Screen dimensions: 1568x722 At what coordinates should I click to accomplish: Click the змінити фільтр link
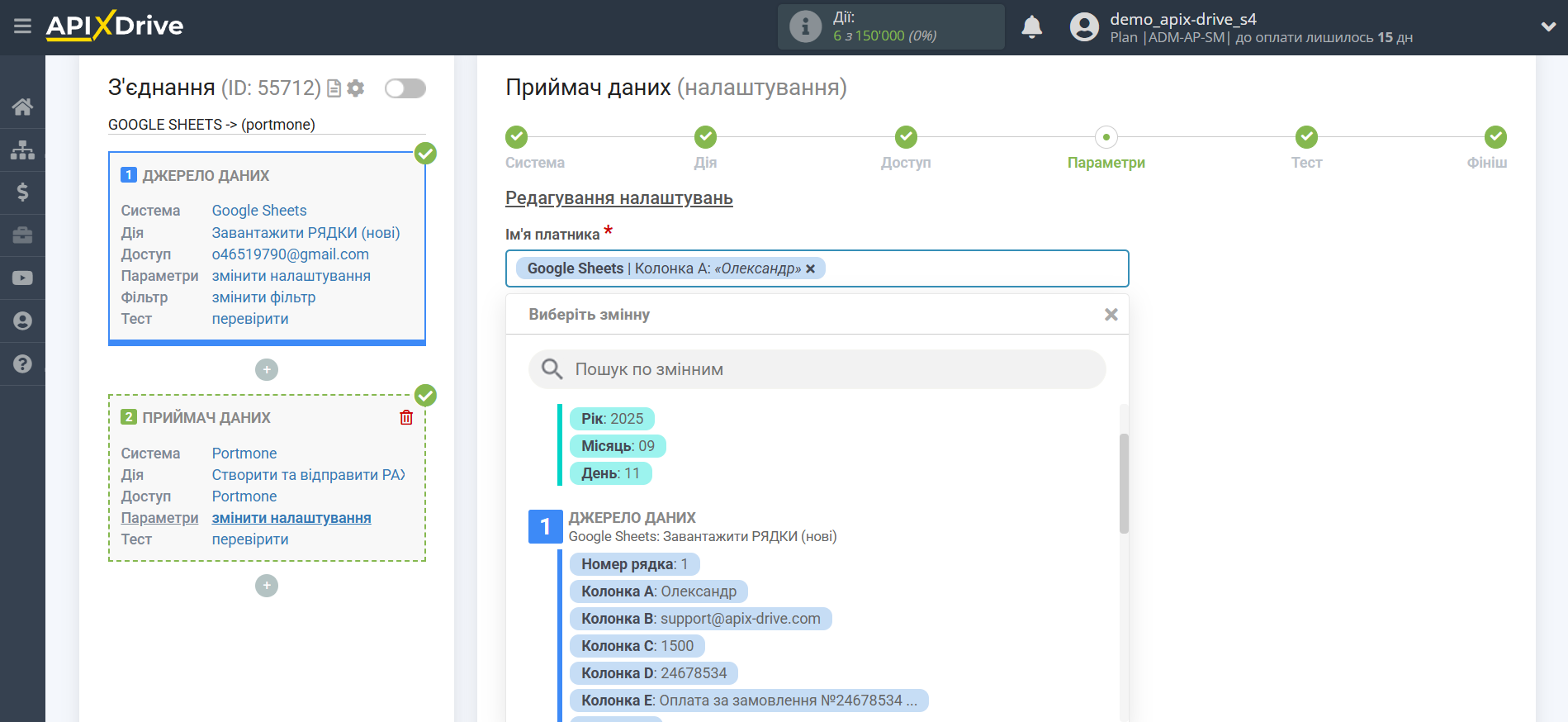click(x=263, y=297)
